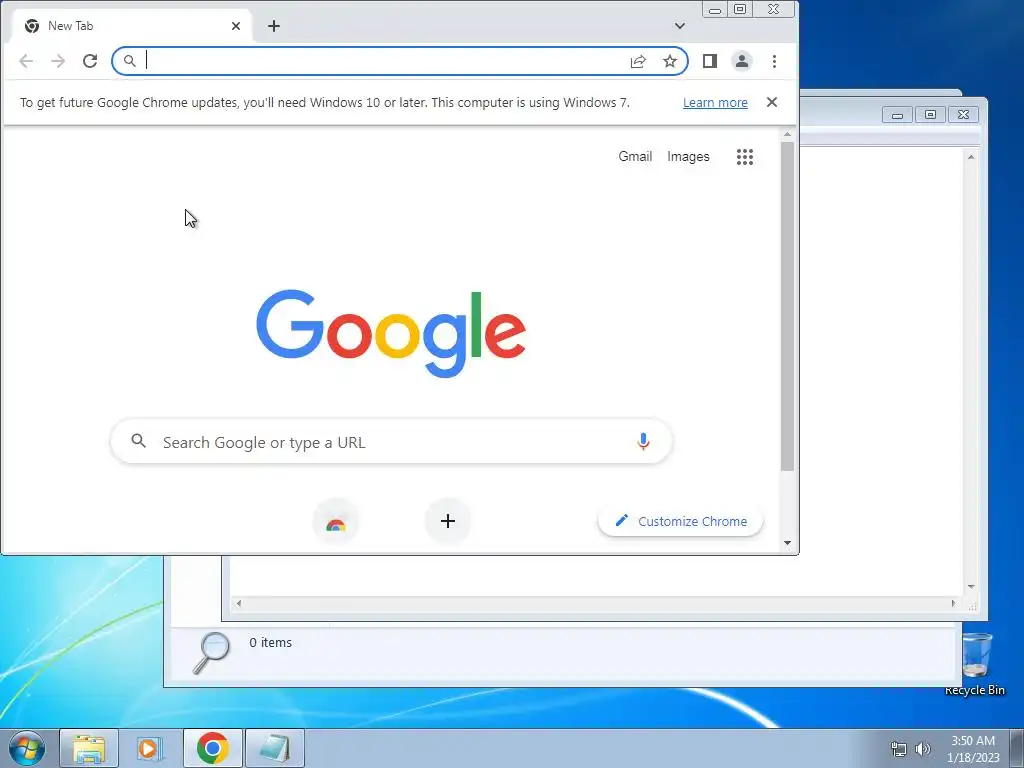
Task: Click the search icon inside address bar
Action: click(130, 61)
